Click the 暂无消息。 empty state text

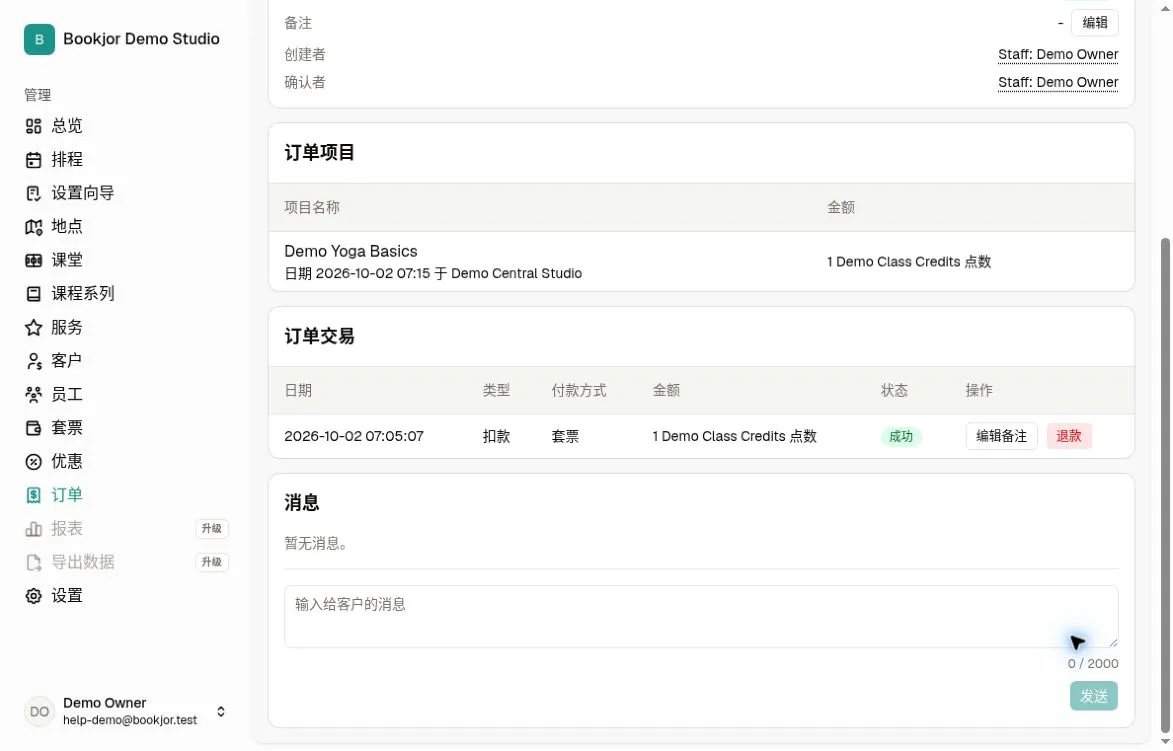click(x=316, y=544)
